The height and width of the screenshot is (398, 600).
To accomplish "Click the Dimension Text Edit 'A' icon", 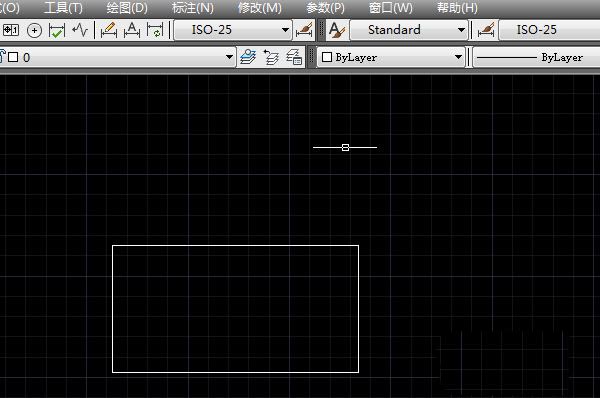I will tap(132, 30).
